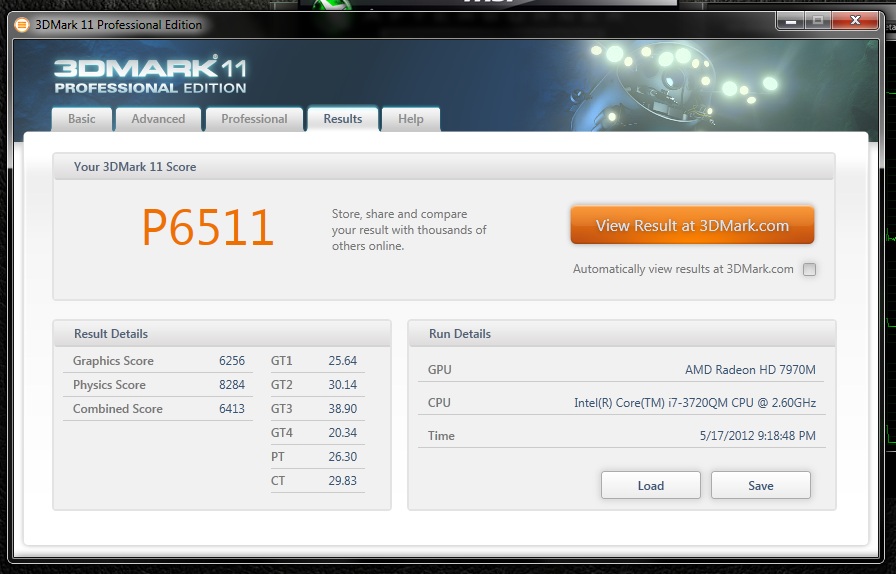Save the current benchmark result
Viewport: 896px width, 574px height.
[x=761, y=485]
